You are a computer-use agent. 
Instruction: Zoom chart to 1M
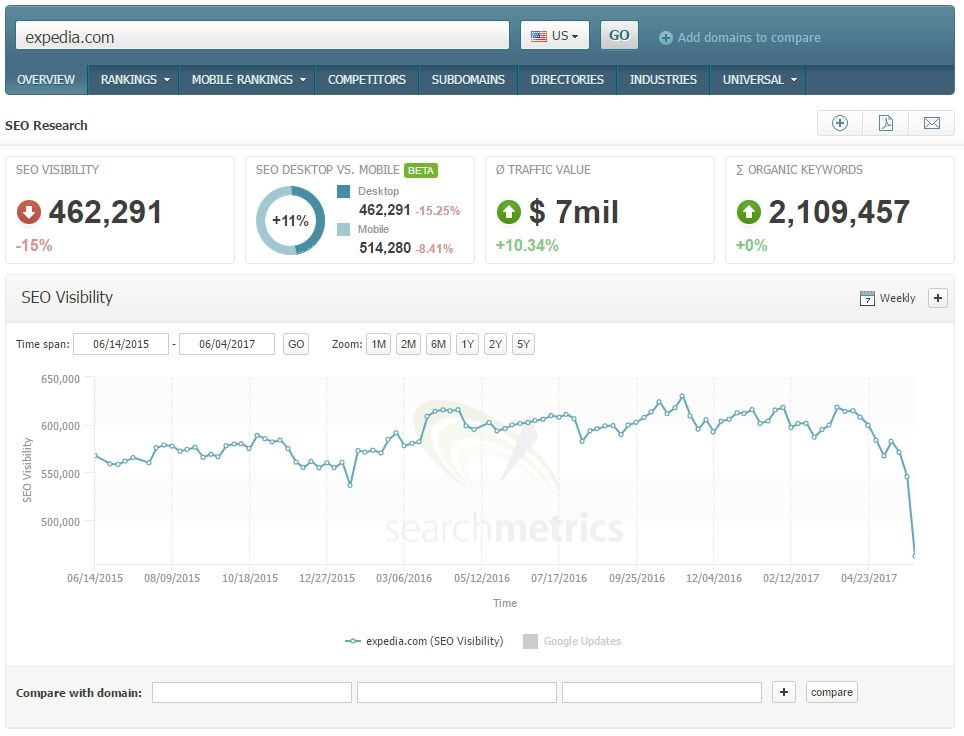[x=378, y=344]
